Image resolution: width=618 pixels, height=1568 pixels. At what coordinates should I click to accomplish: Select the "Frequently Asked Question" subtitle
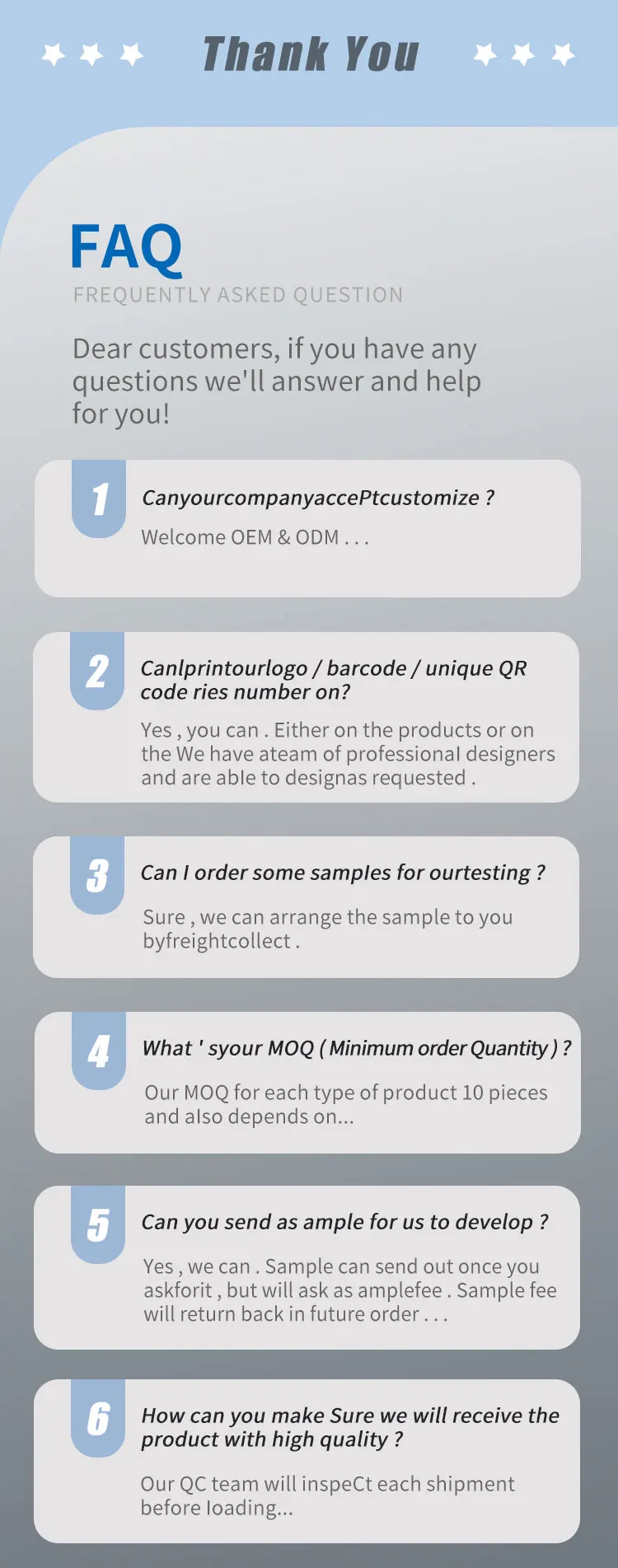point(238,295)
